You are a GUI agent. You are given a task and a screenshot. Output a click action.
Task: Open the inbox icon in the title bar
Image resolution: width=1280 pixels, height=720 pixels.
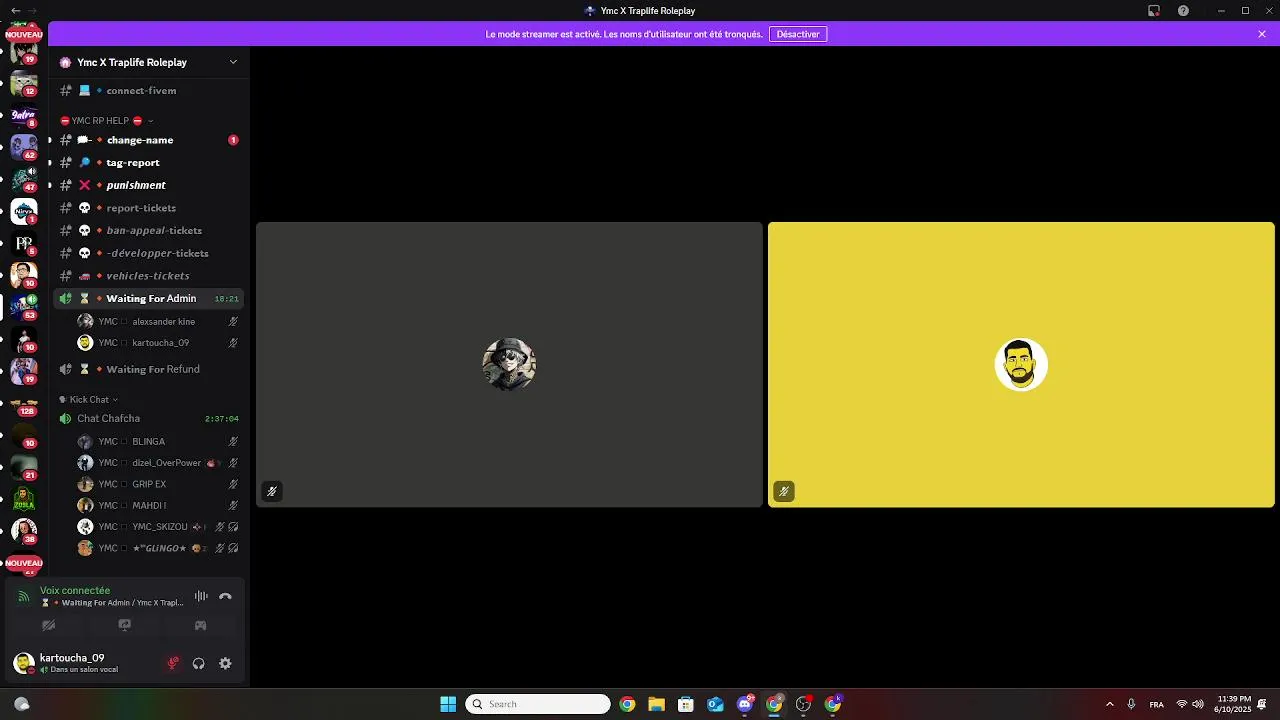(x=1153, y=10)
